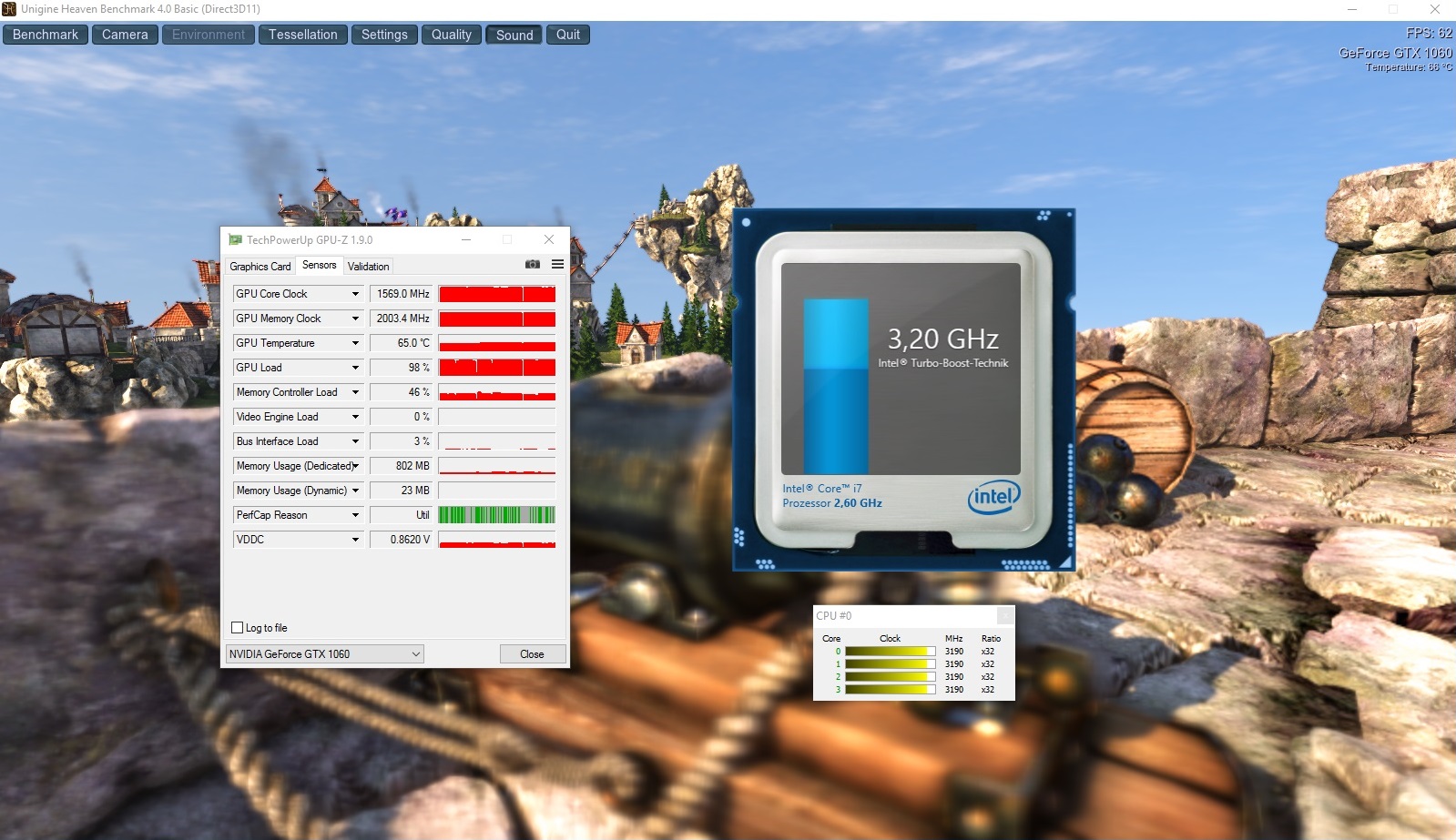Viewport: 1456px width, 840px height.
Task: Click the greyed Environment menu button
Action: click(209, 35)
